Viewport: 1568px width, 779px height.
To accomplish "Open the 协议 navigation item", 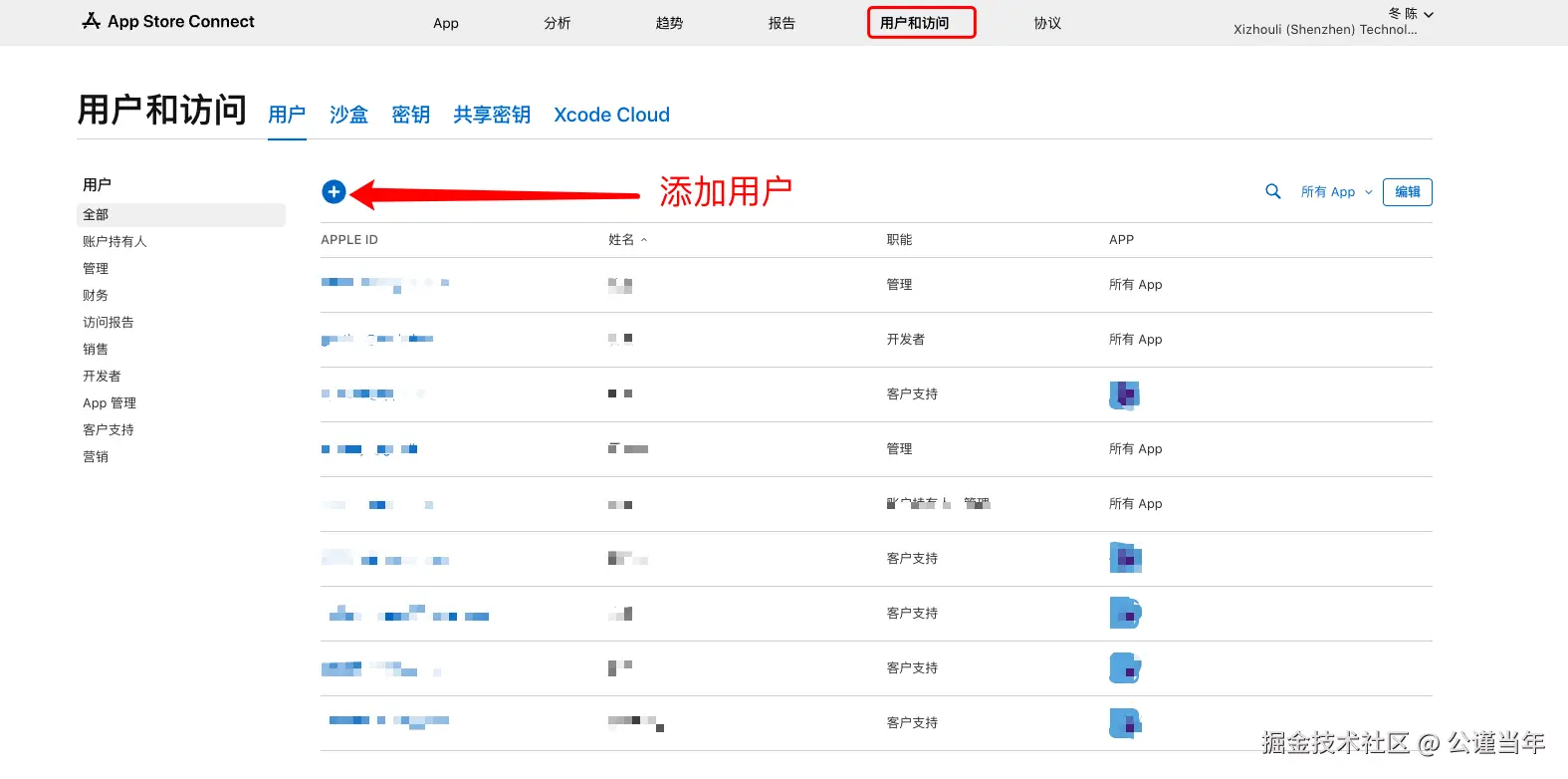I will click(1047, 23).
